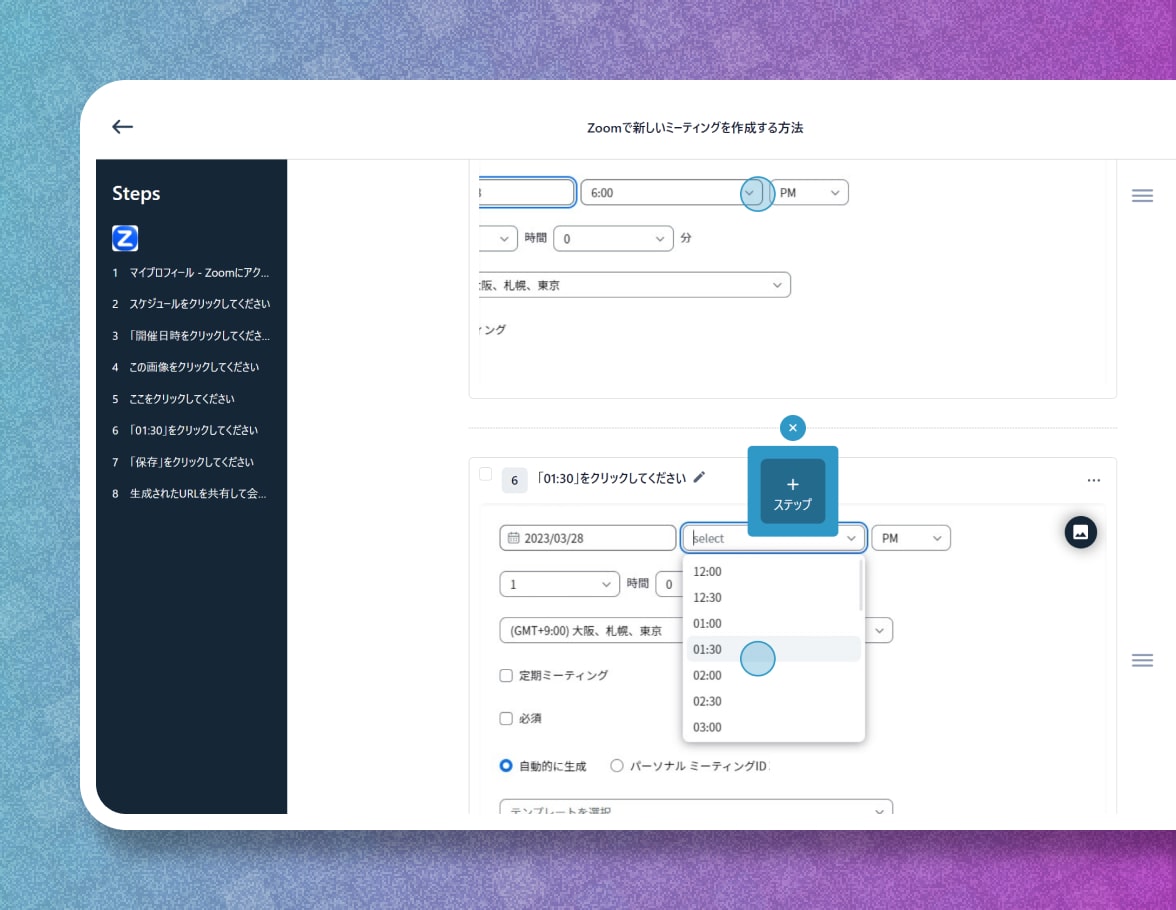
Task: Enable the 定期ミーティング checkbox
Action: click(x=506, y=675)
